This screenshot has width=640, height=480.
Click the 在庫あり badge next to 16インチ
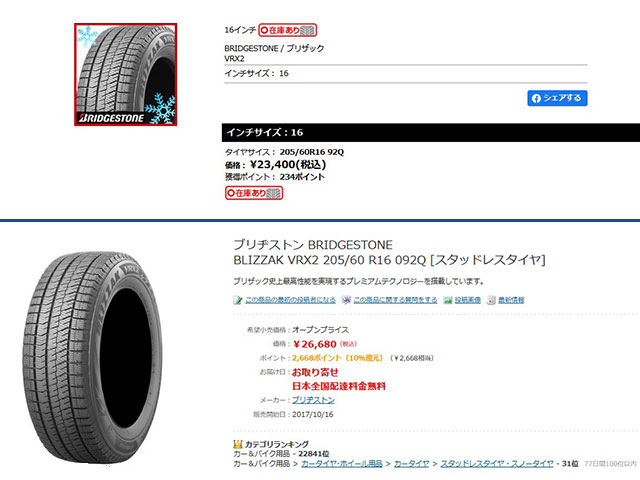point(287,30)
